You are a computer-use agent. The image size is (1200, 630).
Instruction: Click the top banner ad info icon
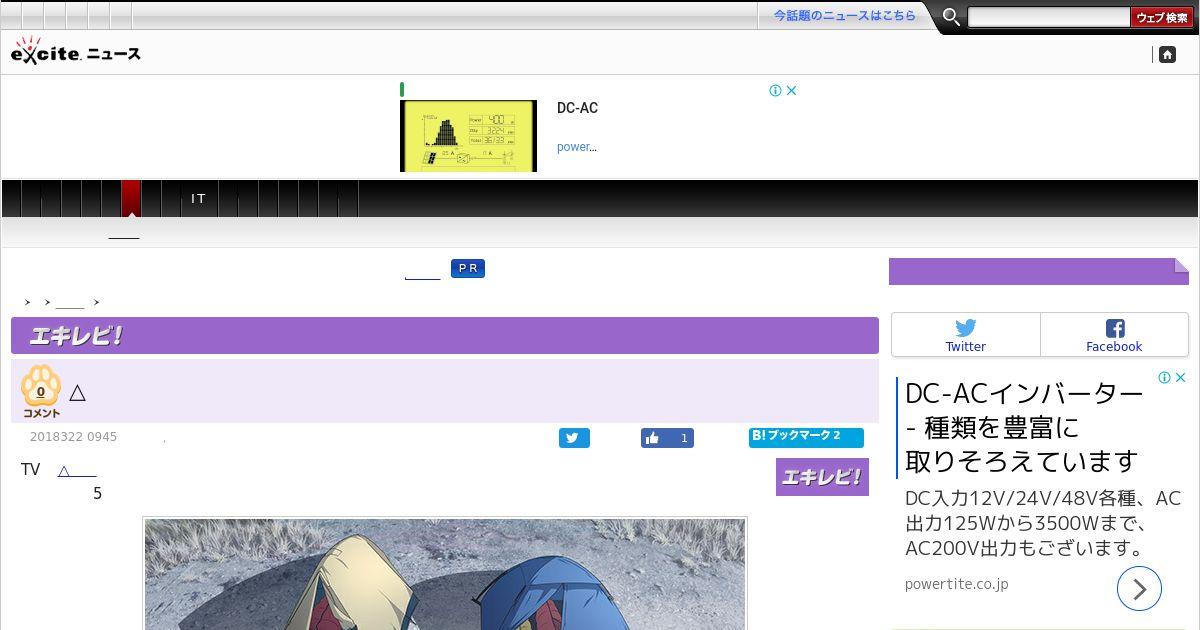click(775, 90)
